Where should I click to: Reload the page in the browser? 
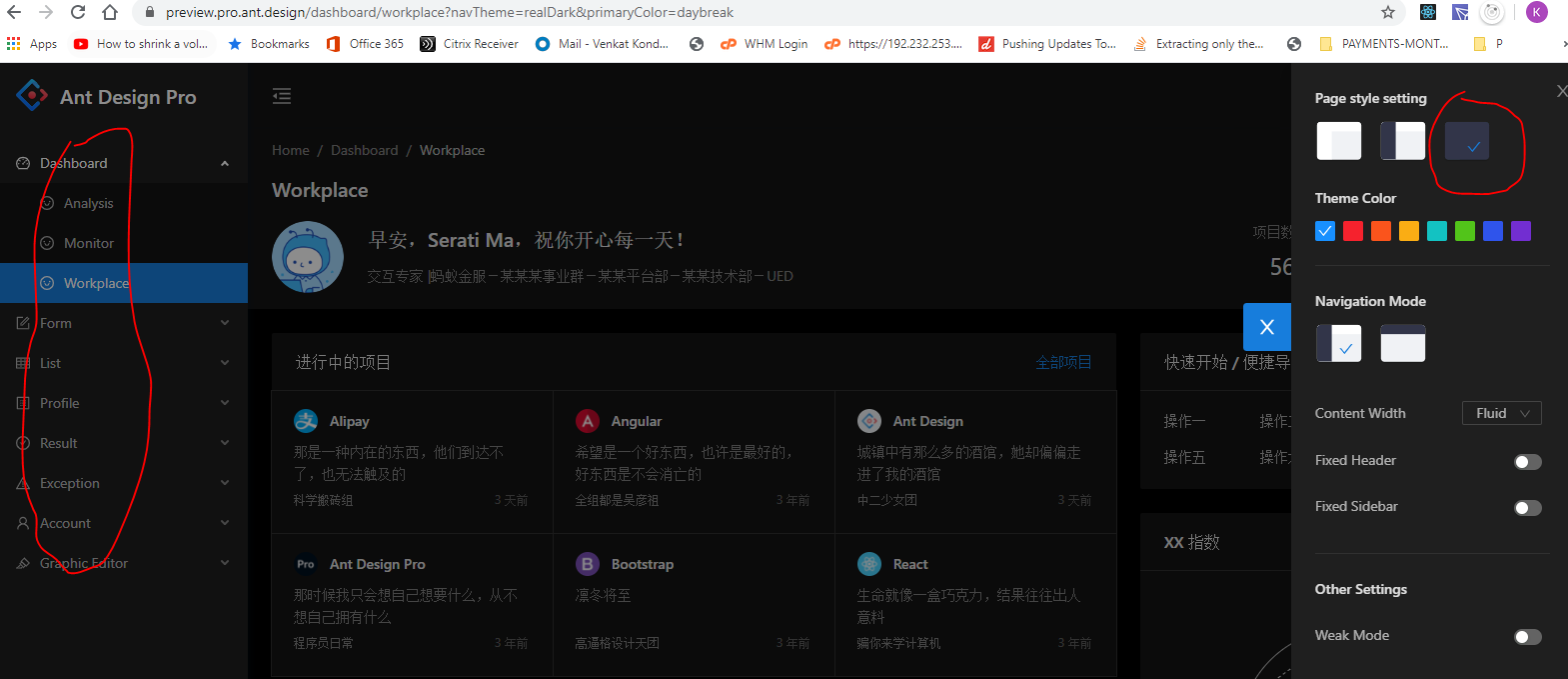pyautogui.click(x=78, y=12)
